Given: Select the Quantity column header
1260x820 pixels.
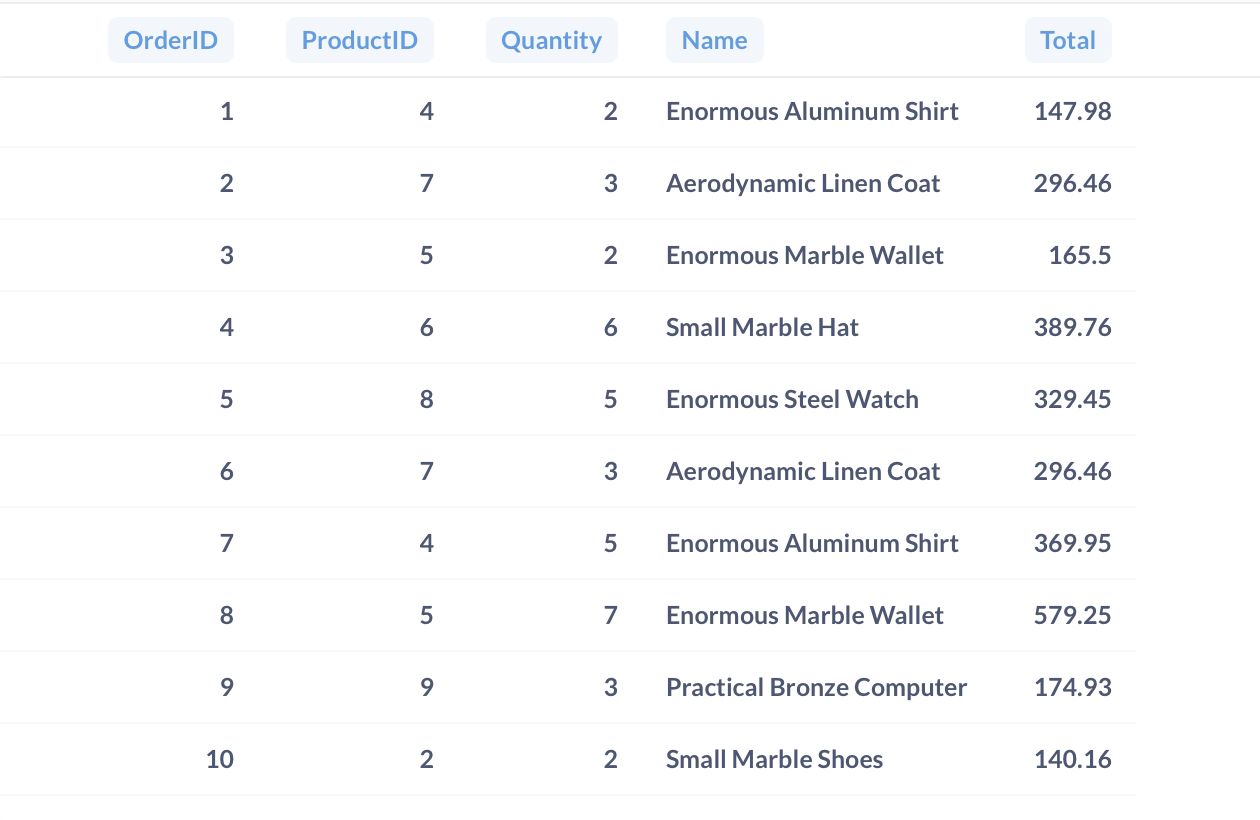Looking at the screenshot, I should pyautogui.click(x=551, y=41).
